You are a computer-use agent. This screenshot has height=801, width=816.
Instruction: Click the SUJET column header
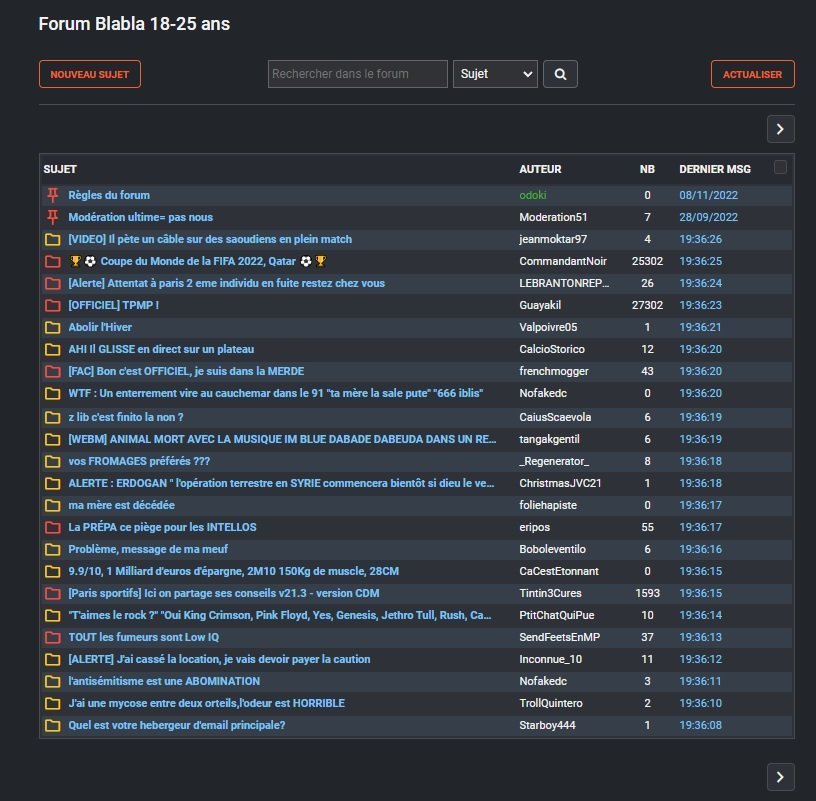(x=60, y=169)
